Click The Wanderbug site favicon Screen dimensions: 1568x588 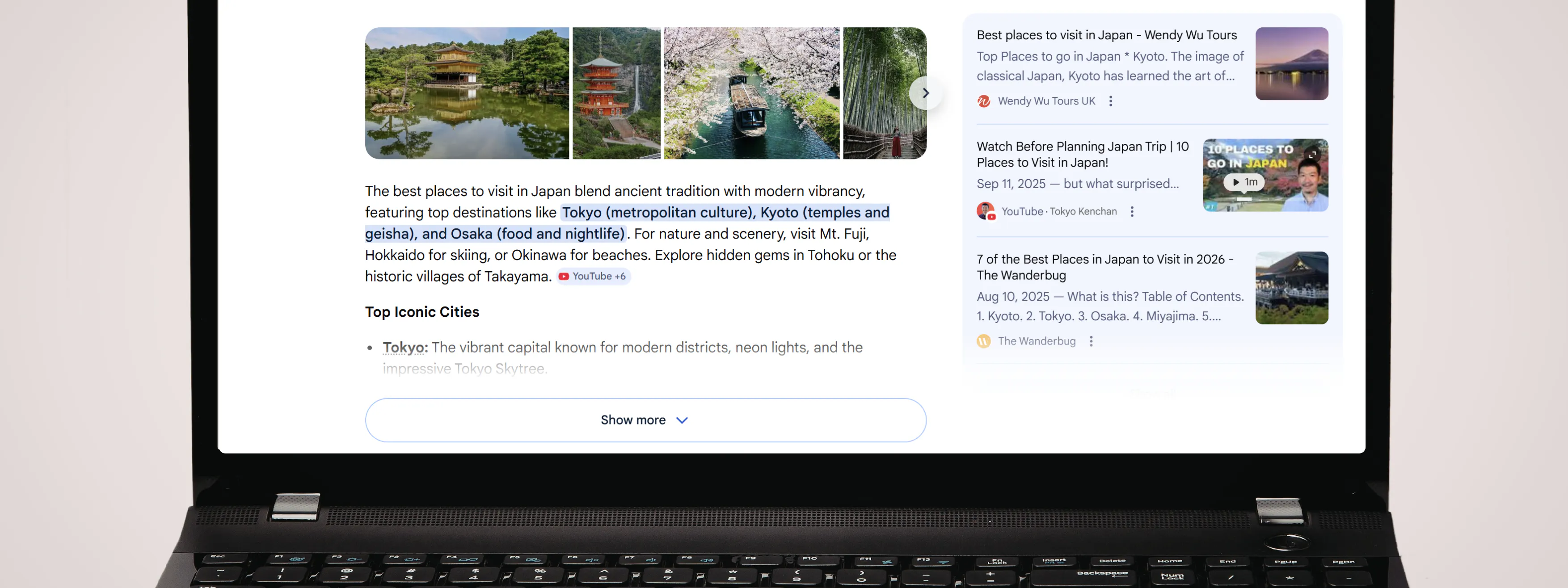[984, 341]
